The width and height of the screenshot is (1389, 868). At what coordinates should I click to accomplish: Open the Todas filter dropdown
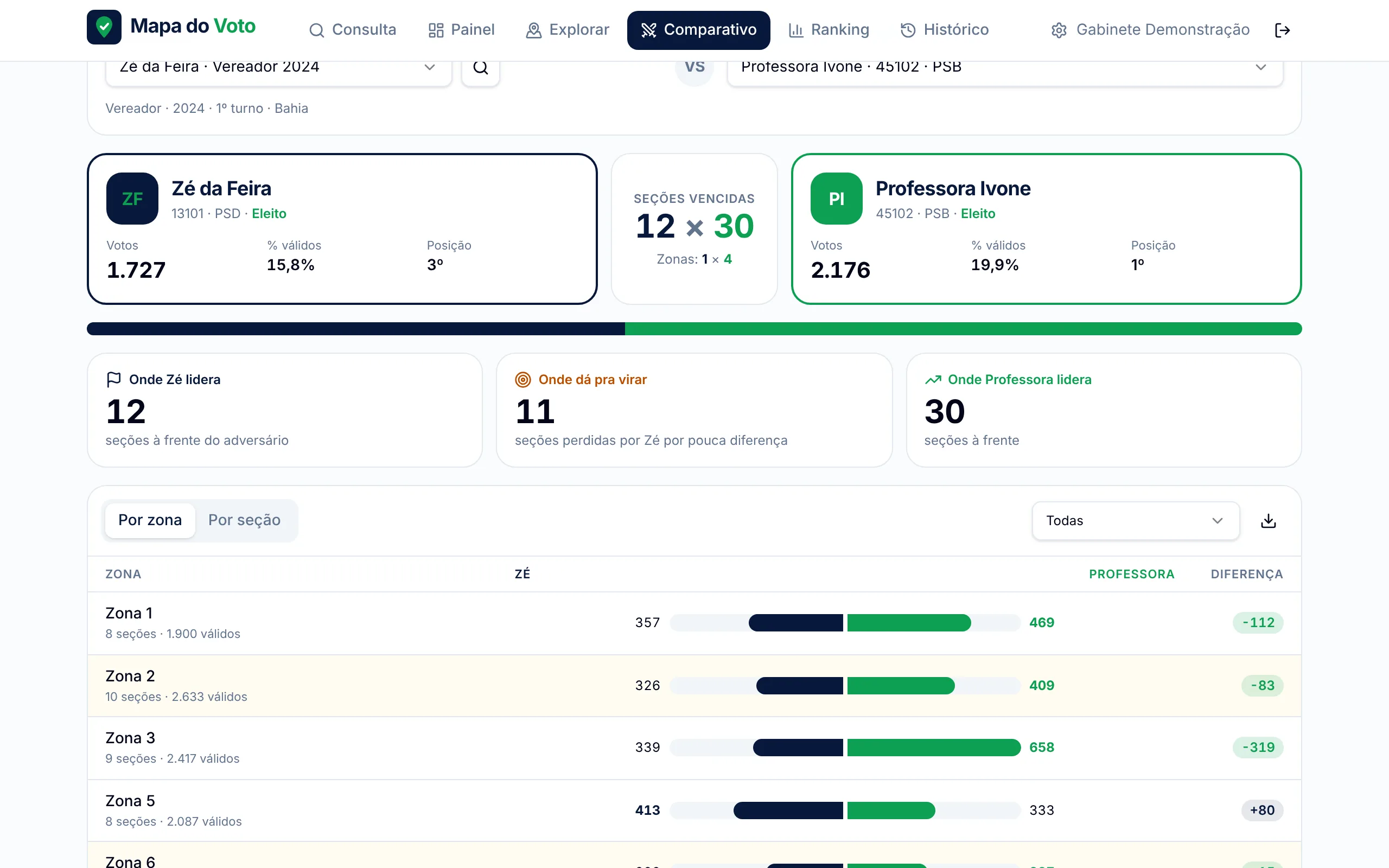(1135, 521)
